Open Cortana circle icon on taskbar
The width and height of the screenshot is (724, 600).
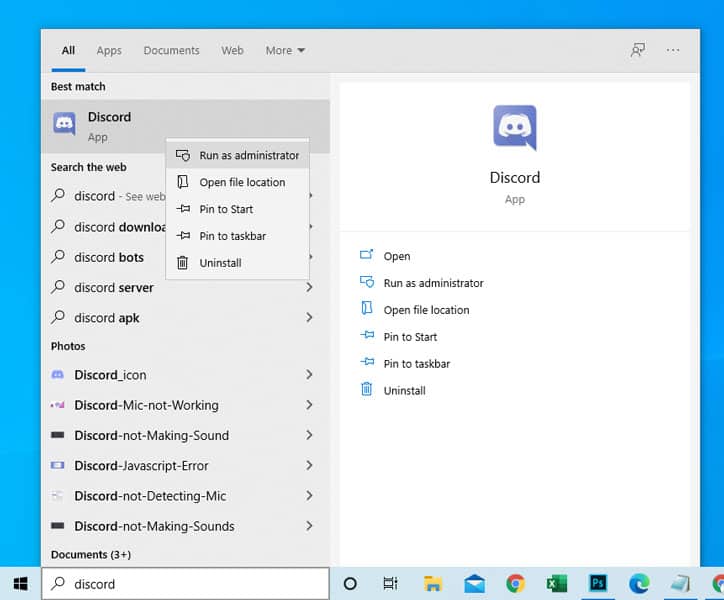pos(350,584)
